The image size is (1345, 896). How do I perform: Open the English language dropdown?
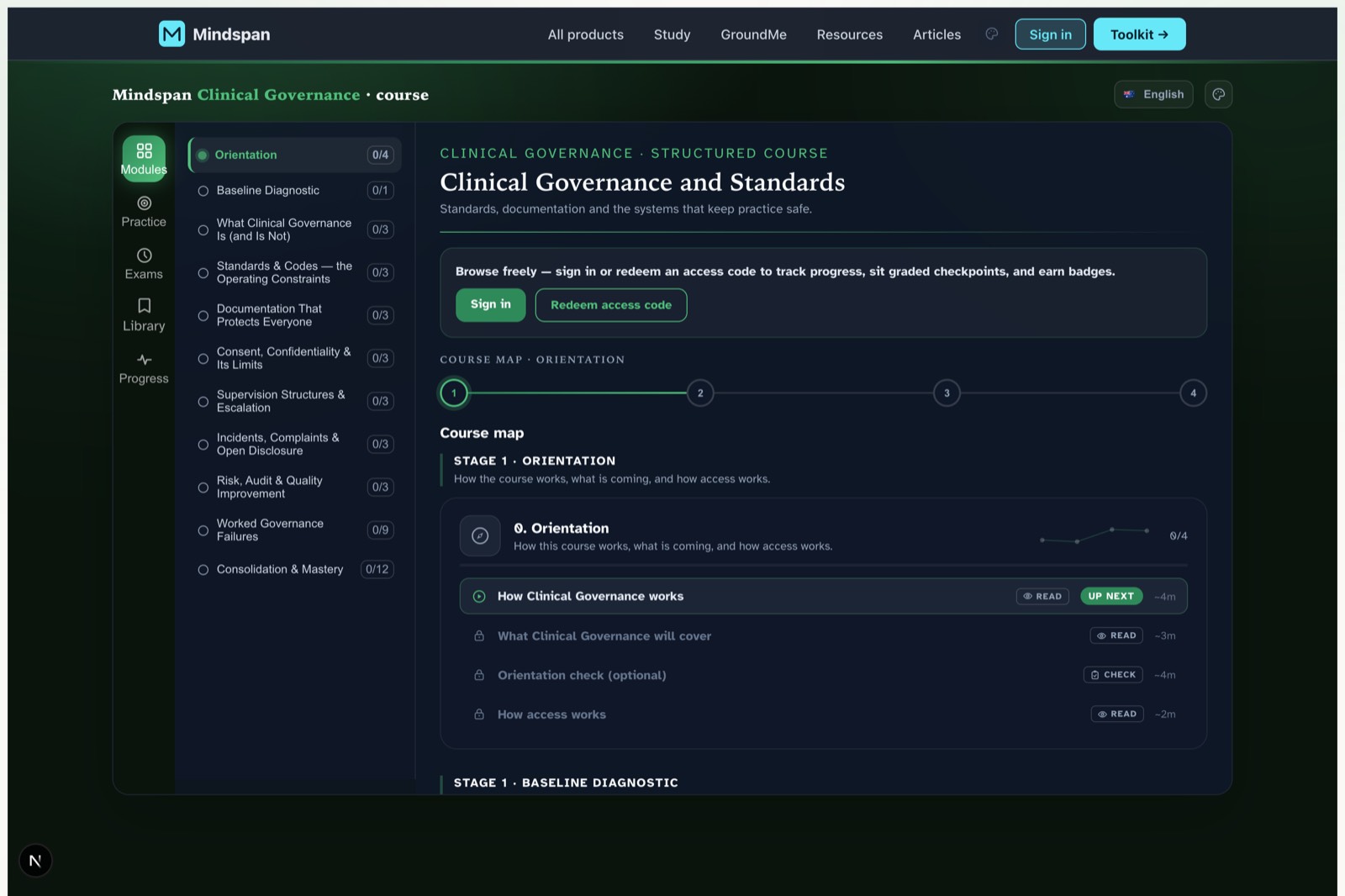coord(1153,94)
